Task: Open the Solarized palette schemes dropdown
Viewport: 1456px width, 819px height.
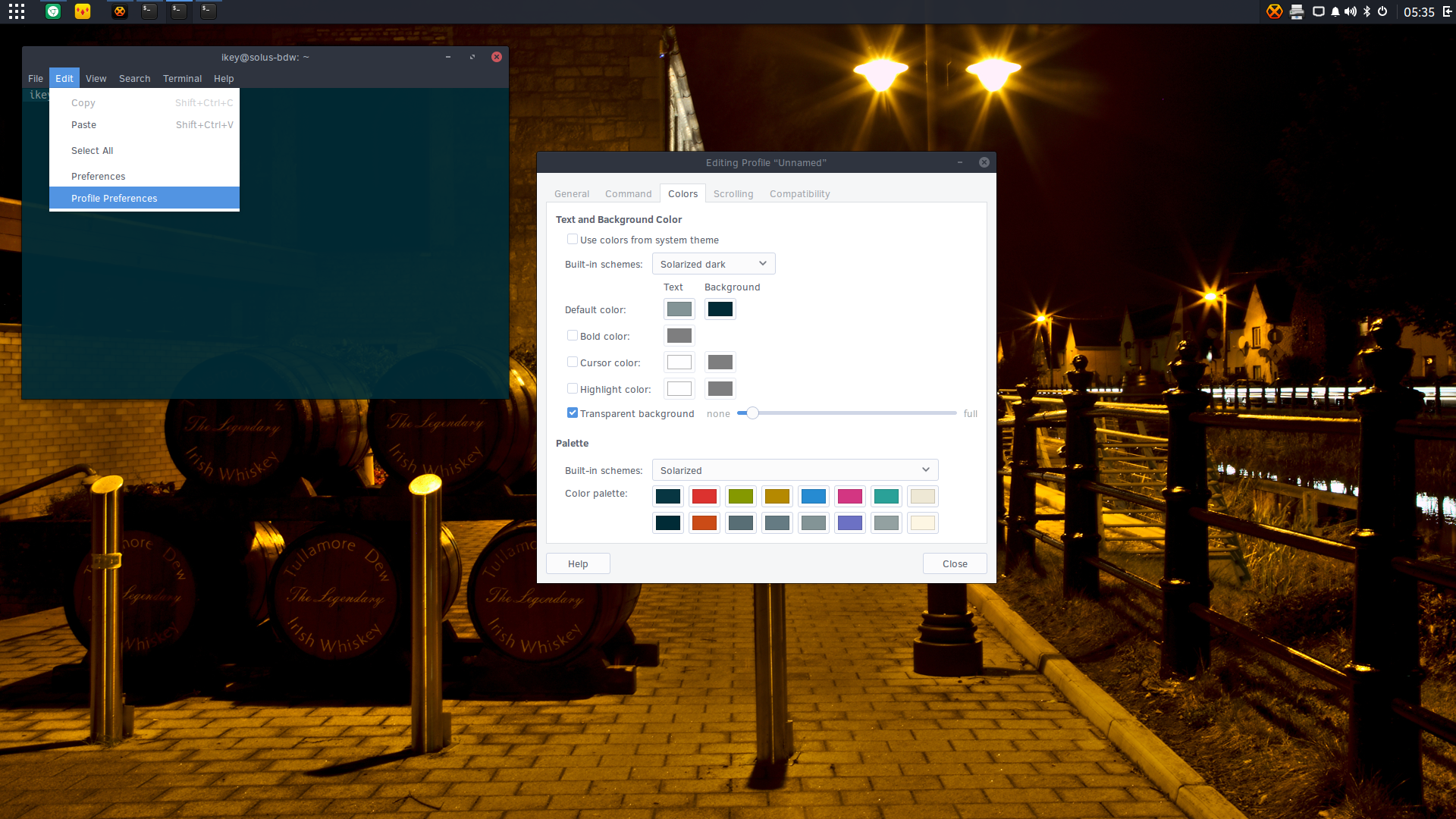Action: (x=795, y=470)
